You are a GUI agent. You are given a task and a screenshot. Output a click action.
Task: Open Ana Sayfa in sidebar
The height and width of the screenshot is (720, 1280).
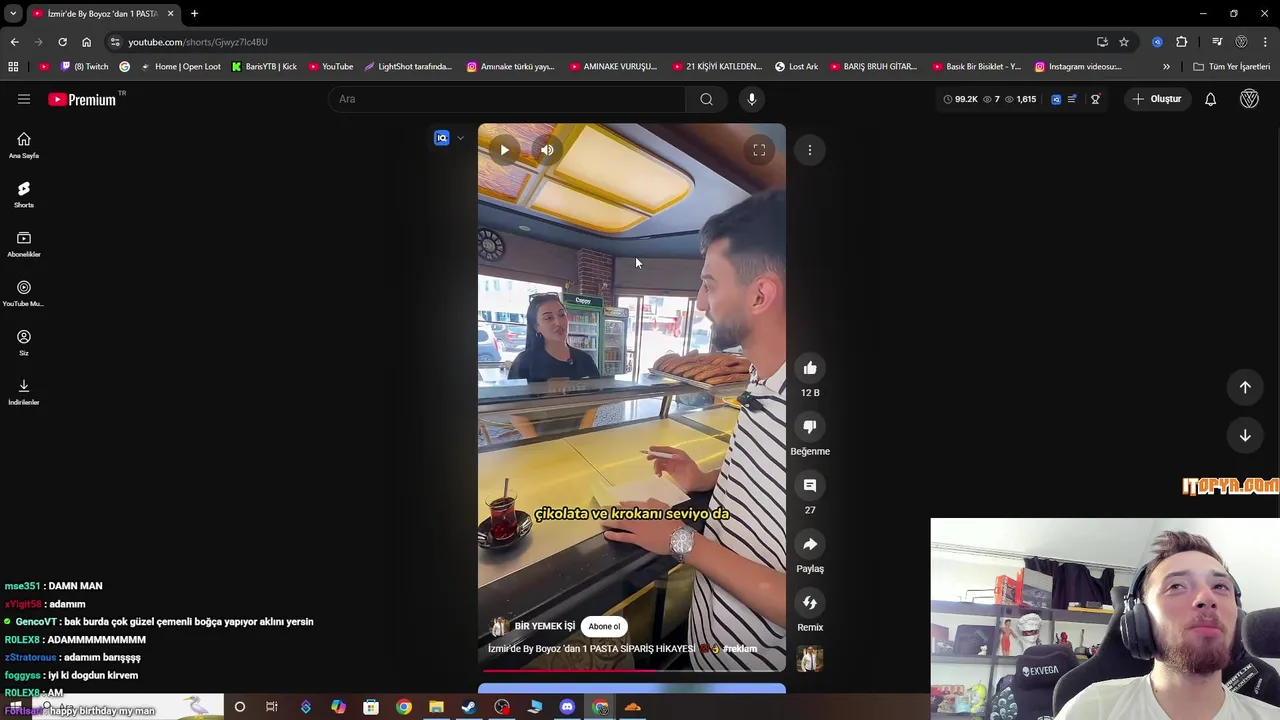tap(24, 146)
